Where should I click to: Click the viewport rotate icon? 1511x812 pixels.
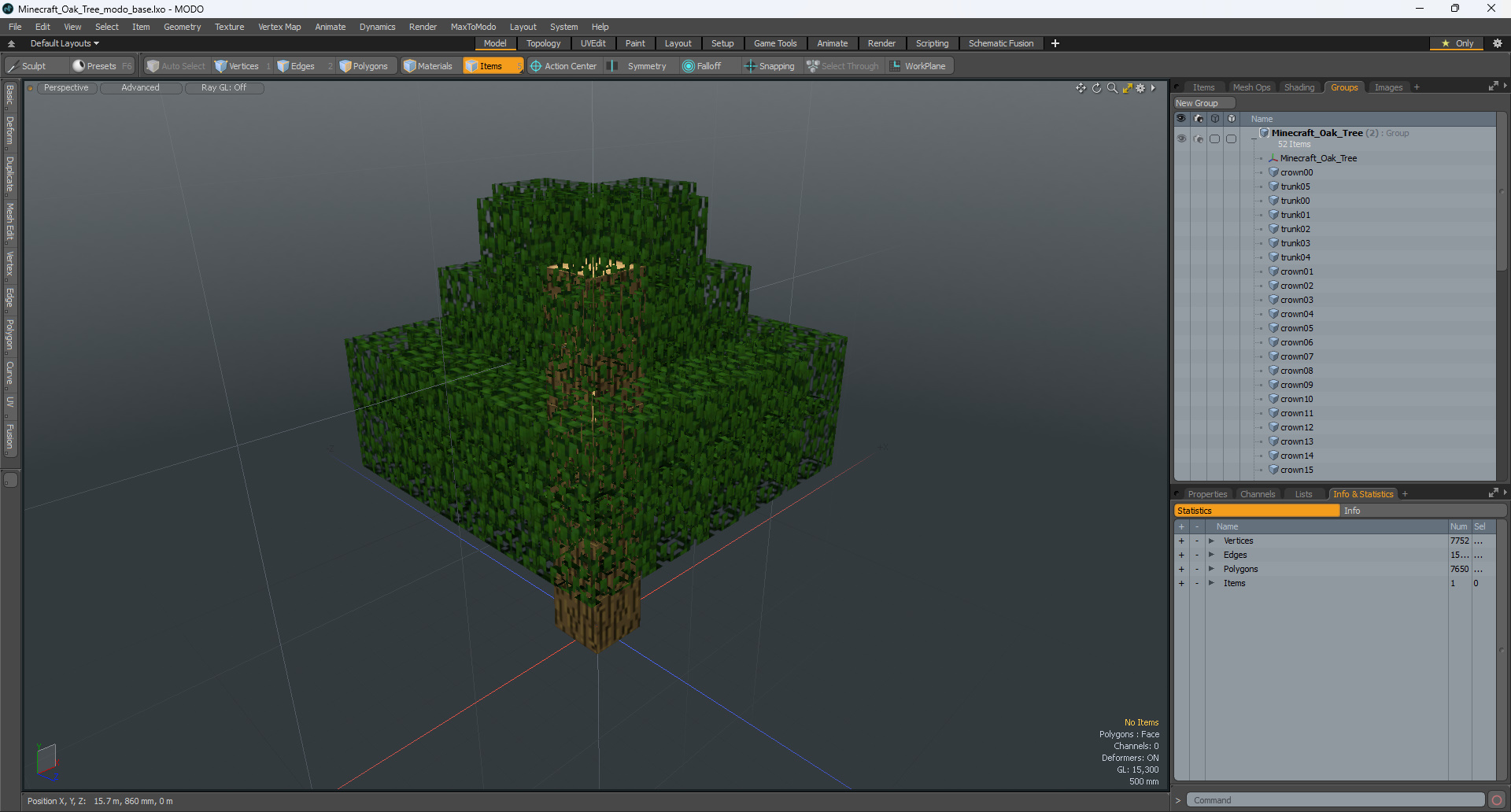point(1096,88)
